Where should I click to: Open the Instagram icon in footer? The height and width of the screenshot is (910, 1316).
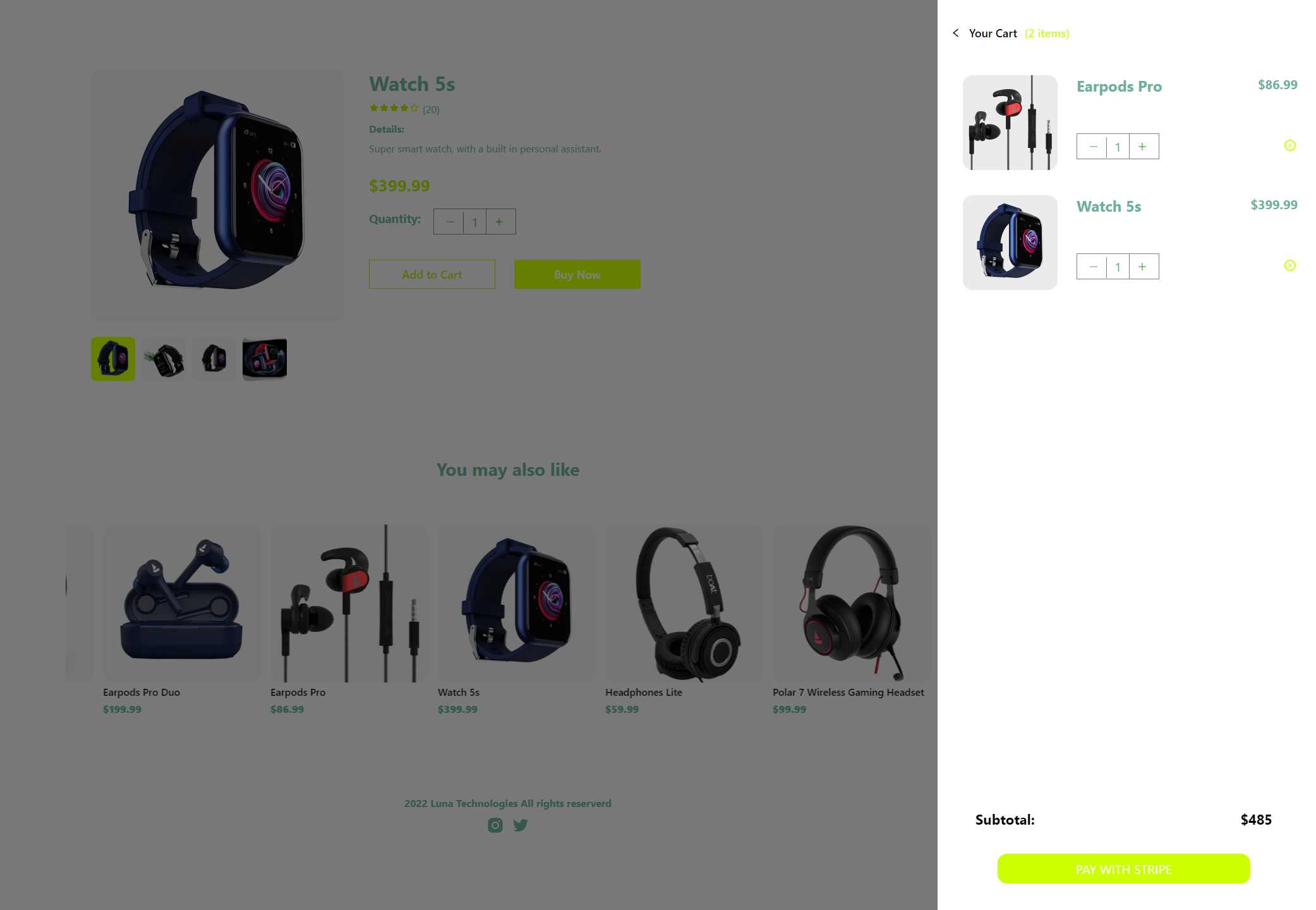[495, 825]
